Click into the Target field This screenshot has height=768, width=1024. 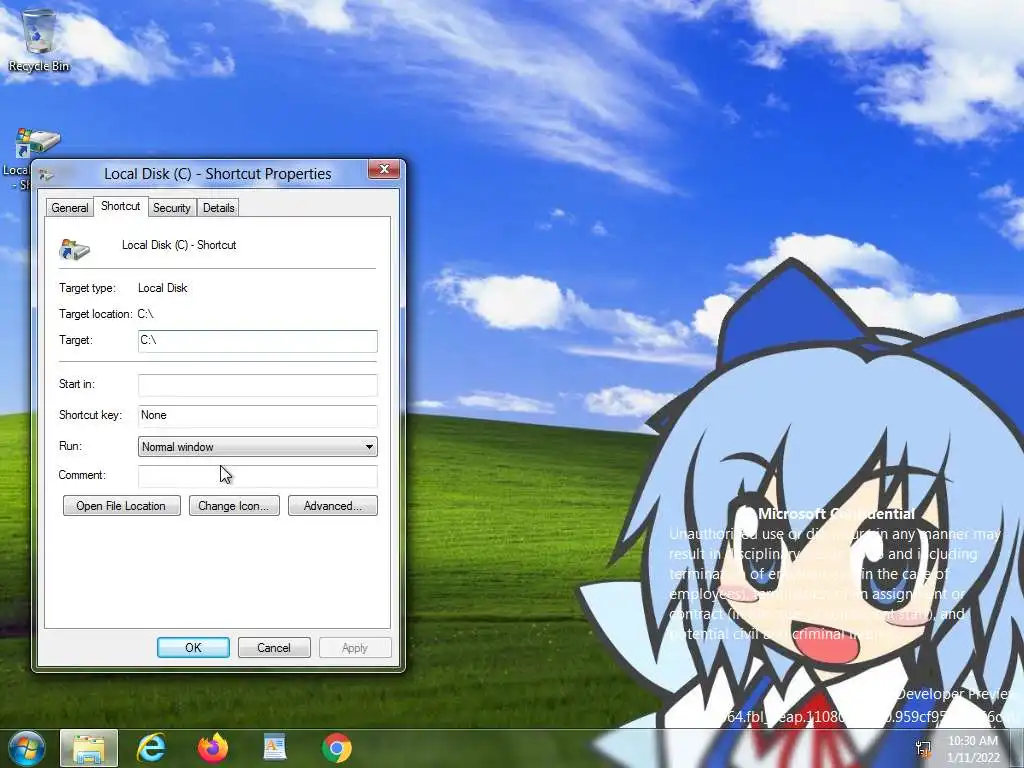(258, 341)
